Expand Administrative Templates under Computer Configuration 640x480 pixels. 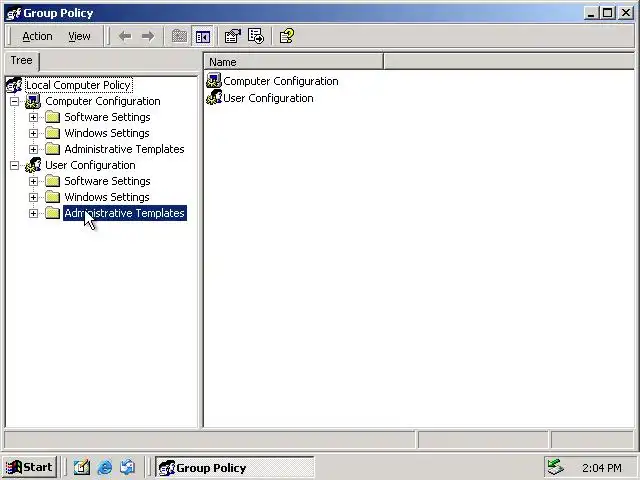(x=33, y=149)
